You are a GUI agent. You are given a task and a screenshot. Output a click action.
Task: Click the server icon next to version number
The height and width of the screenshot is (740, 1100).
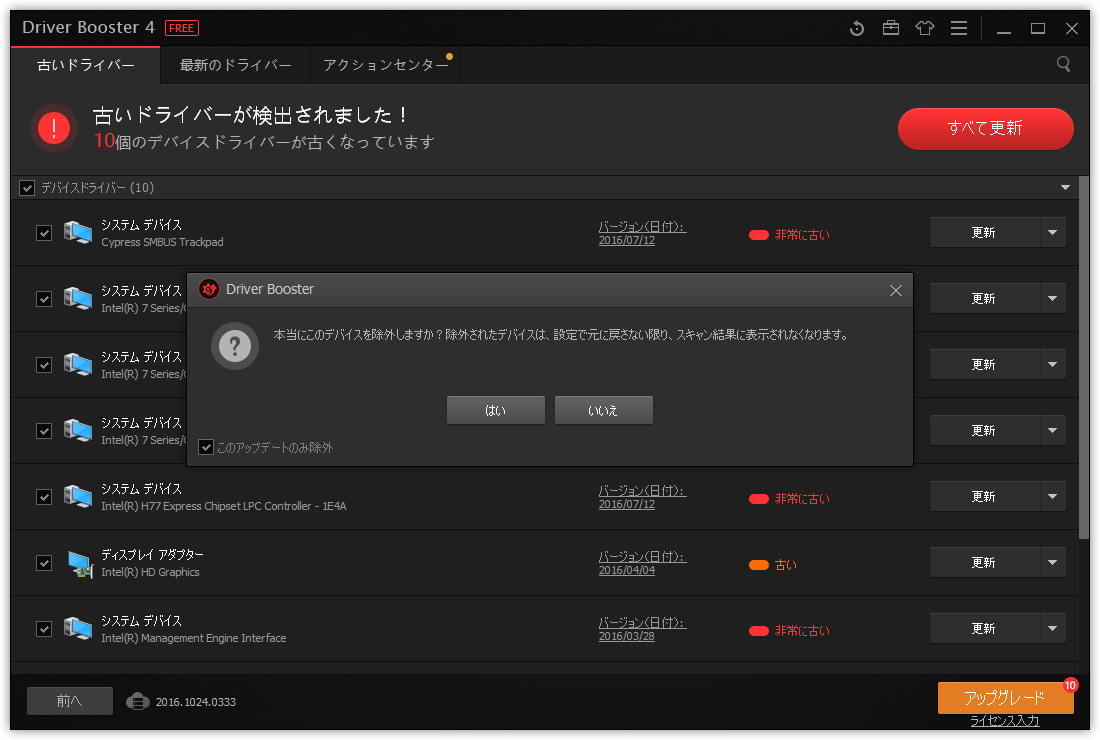[x=137, y=701]
